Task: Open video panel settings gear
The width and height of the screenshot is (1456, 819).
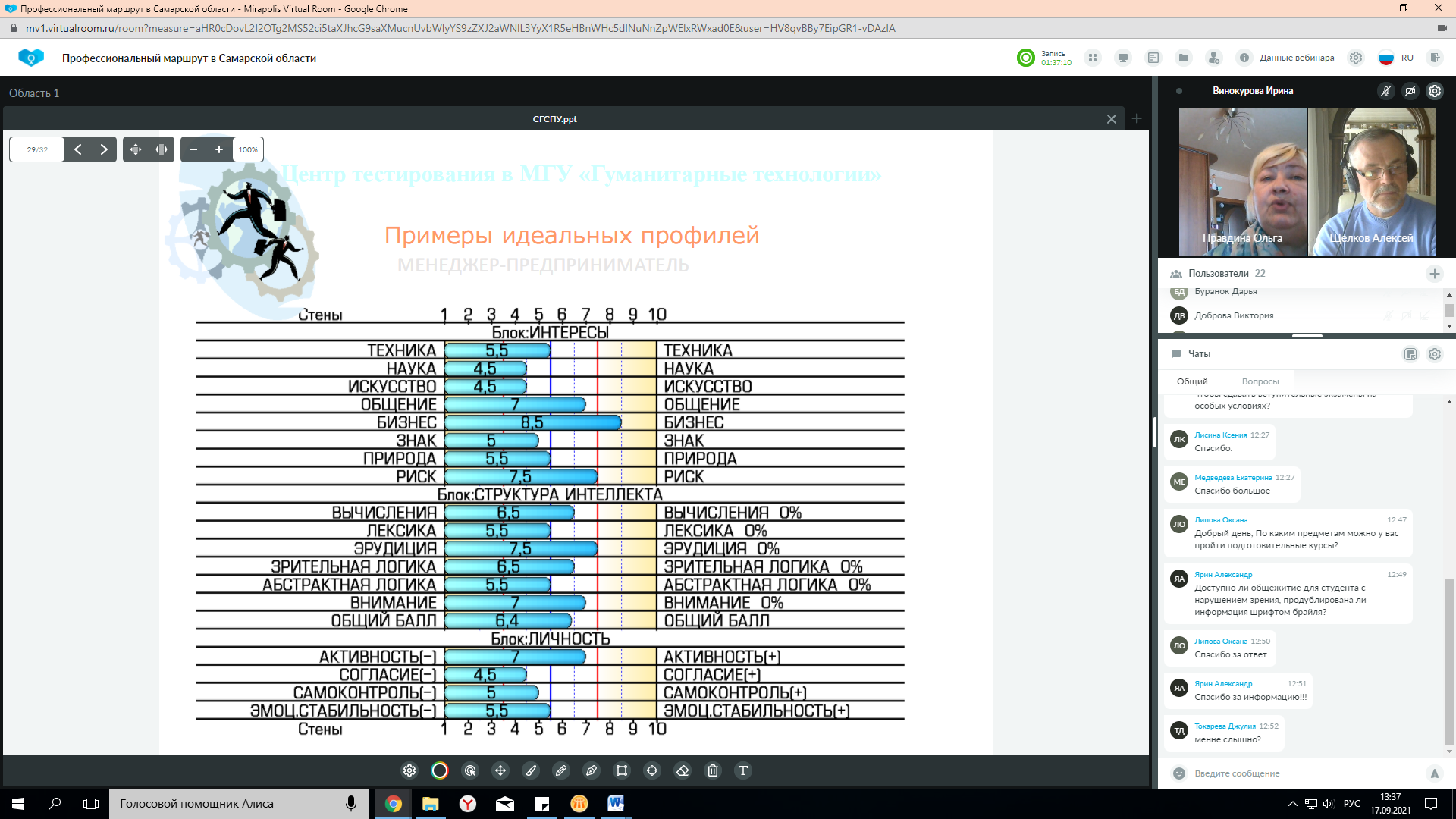Action: point(1435,91)
